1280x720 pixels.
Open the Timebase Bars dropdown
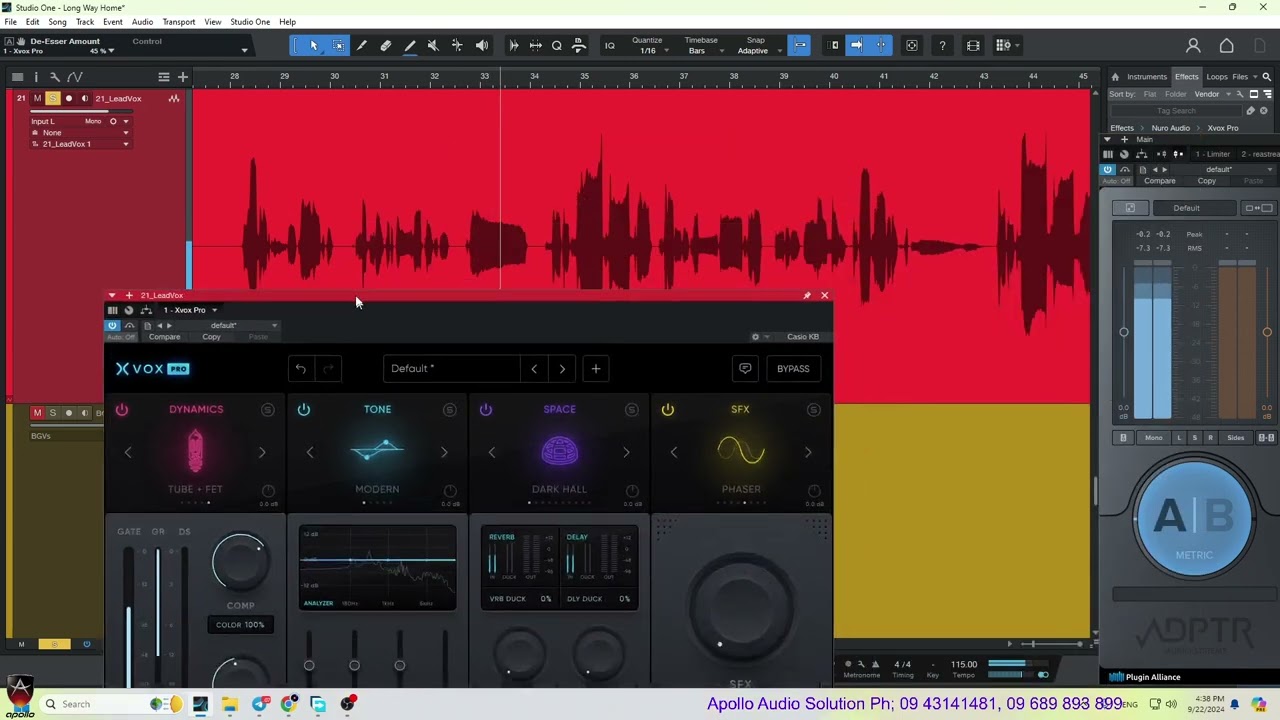pyautogui.click(x=704, y=51)
